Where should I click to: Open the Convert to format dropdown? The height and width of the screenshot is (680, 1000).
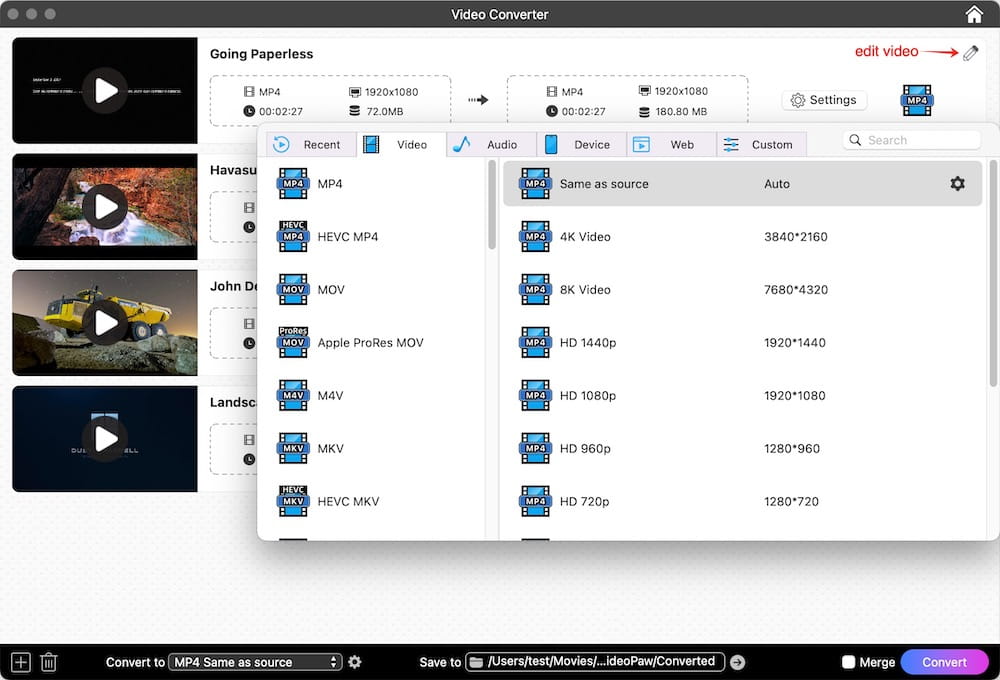click(255, 662)
